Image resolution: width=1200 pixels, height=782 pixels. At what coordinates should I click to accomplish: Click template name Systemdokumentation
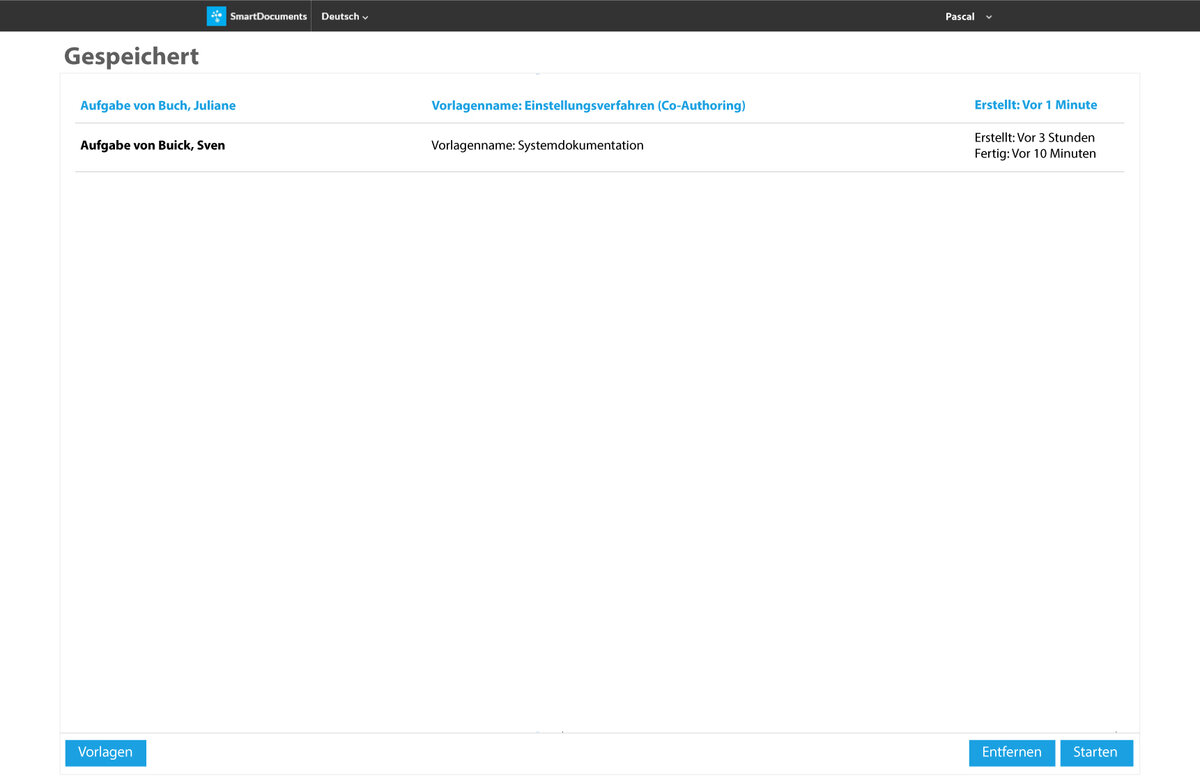(x=537, y=146)
